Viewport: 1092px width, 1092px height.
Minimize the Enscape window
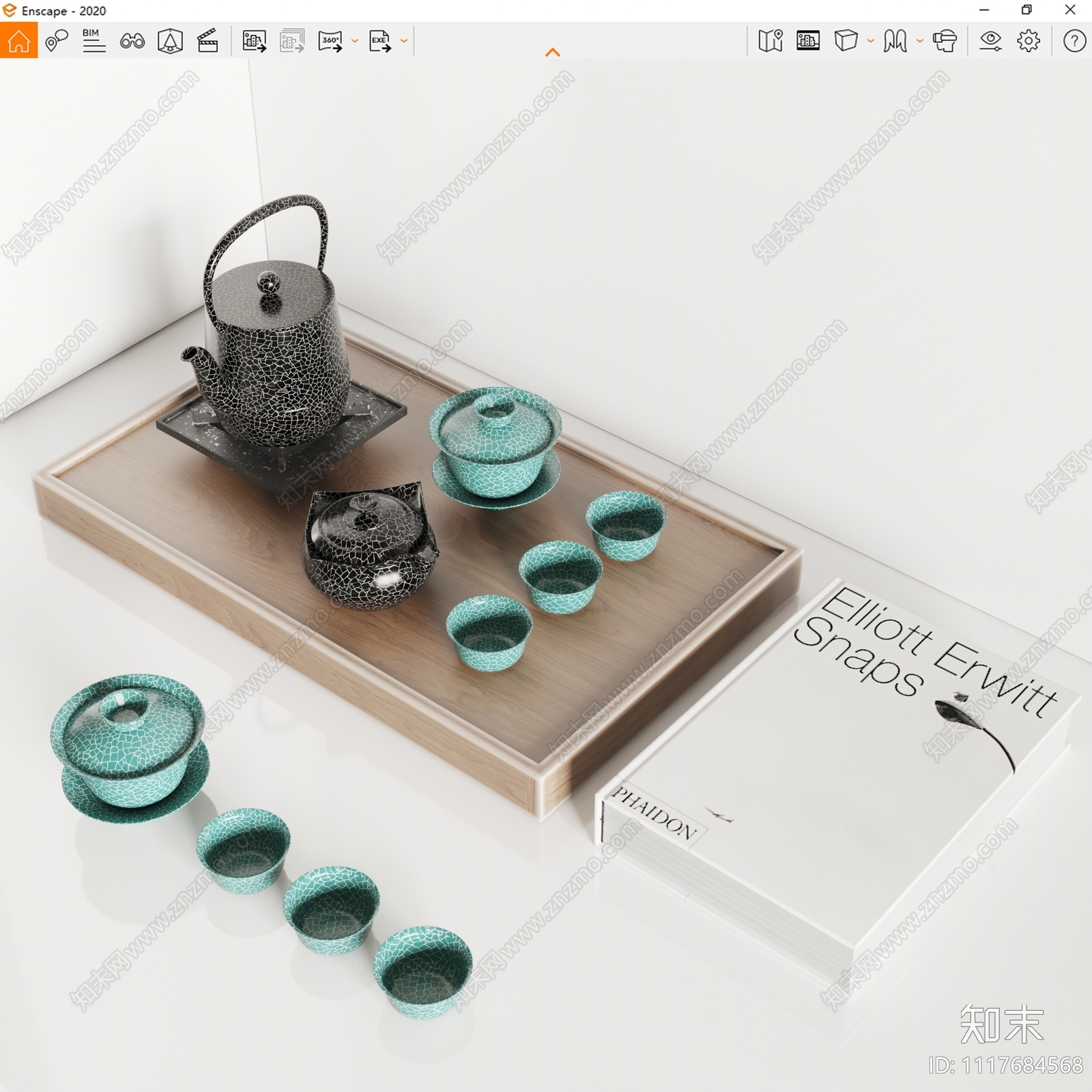[984, 10]
